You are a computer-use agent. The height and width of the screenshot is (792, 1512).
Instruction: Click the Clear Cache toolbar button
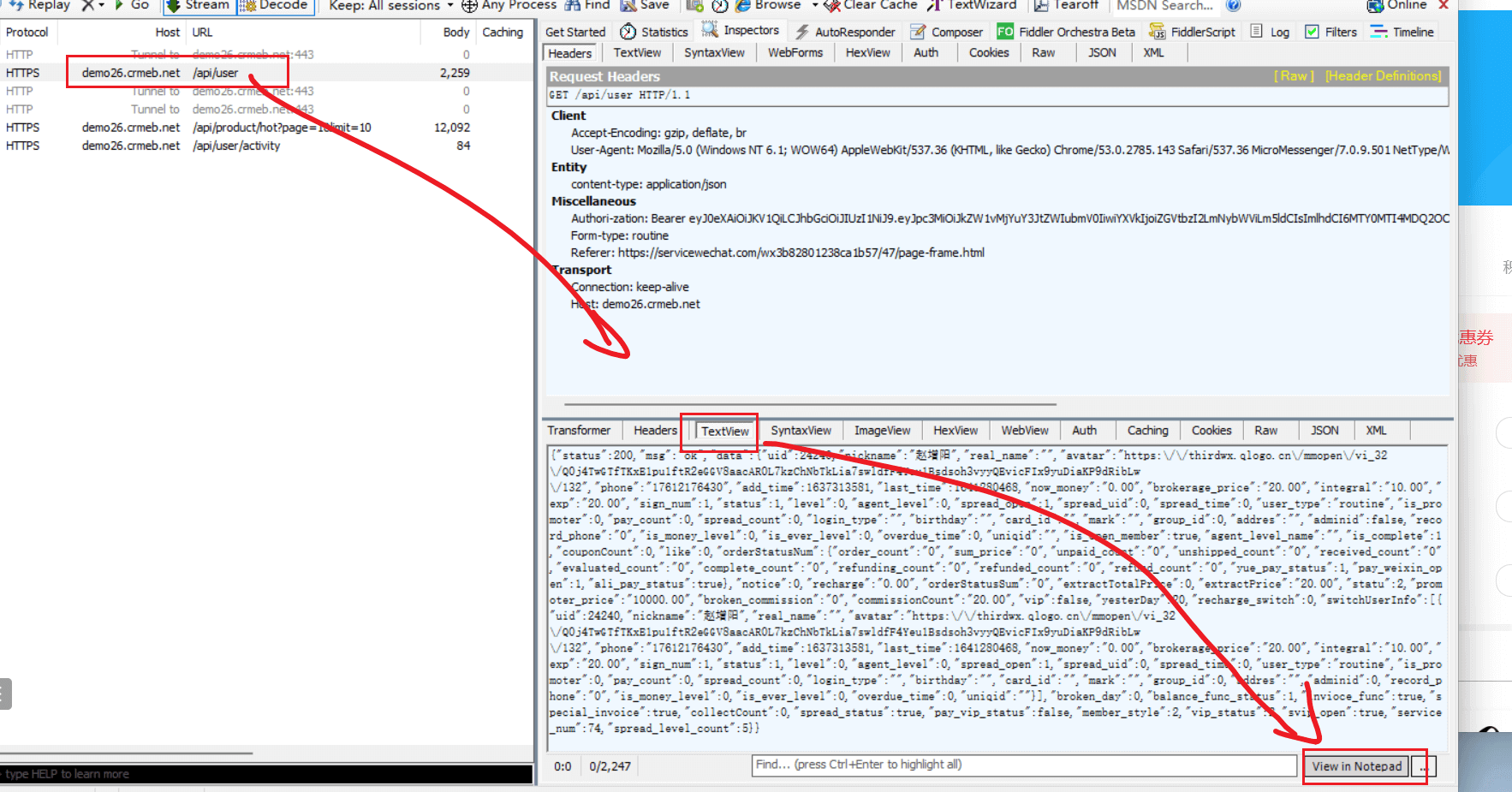(871, 5)
